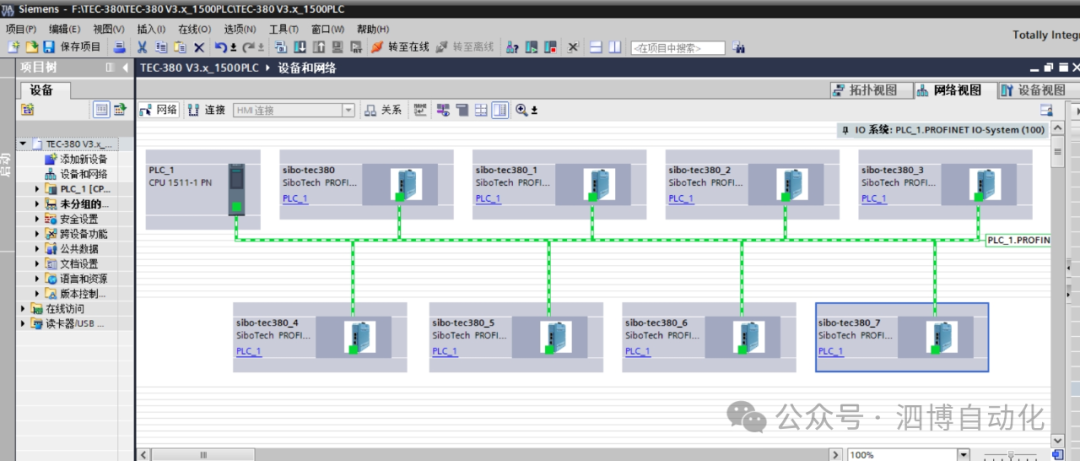Click the PLC_1 link under sibo-tec380_5
The width and height of the screenshot is (1080, 461).
coord(445,351)
